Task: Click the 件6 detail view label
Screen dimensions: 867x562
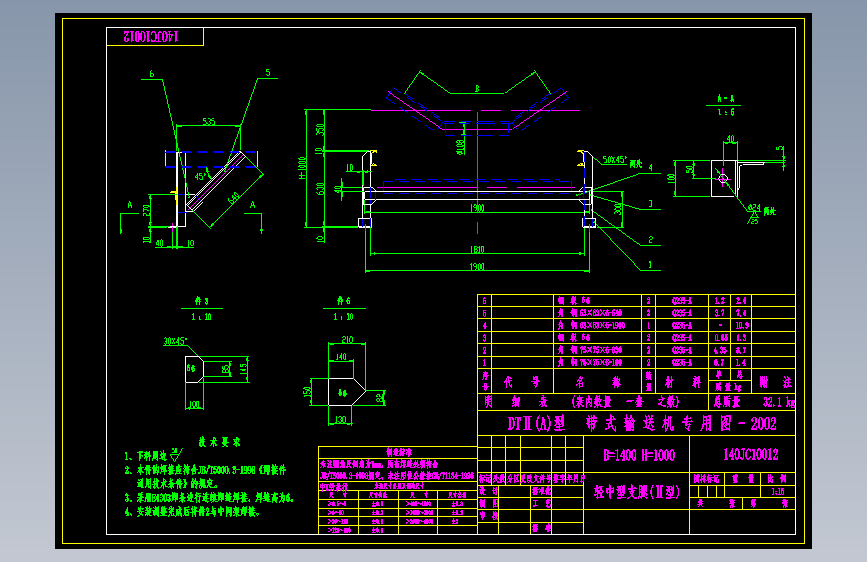Action: coord(343,301)
